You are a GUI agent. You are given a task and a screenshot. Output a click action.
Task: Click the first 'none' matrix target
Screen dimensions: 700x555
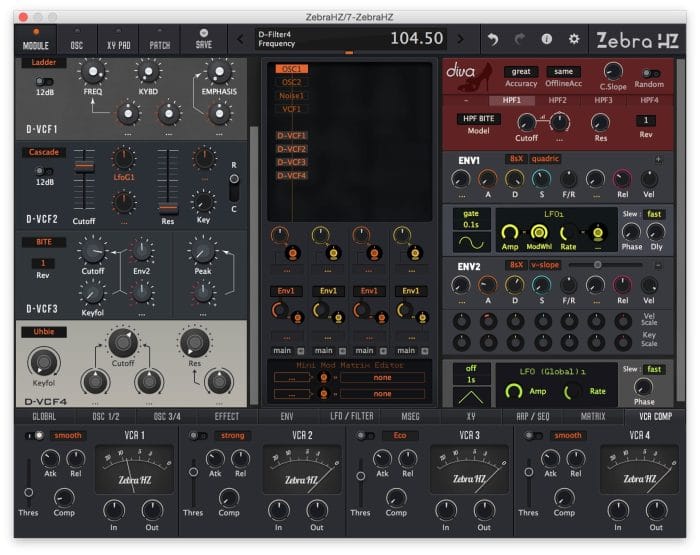[382, 378]
